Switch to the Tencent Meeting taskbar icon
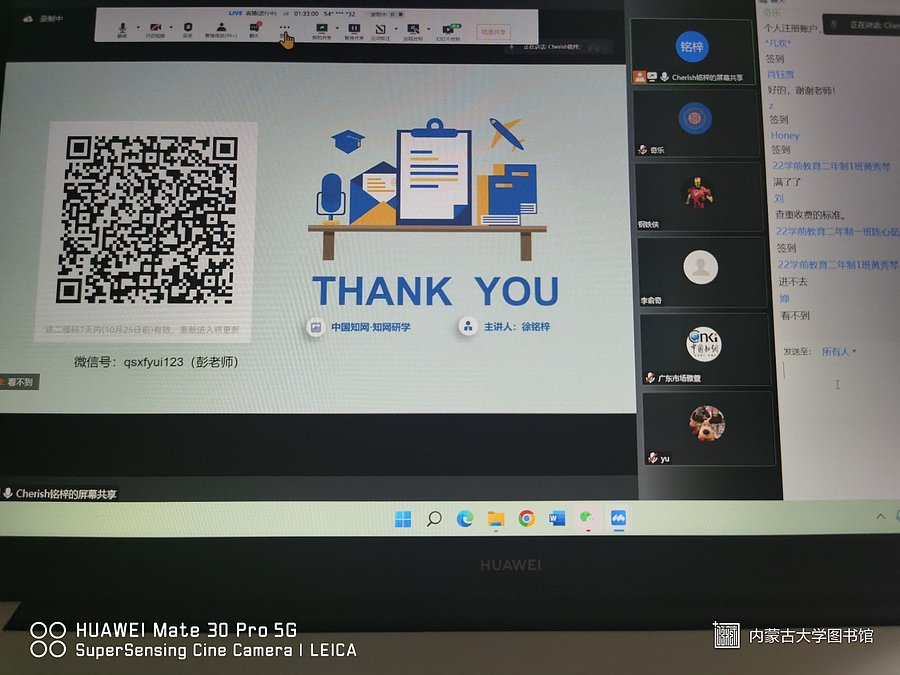This screenshot has width=900, height=675. pos(618,518)
